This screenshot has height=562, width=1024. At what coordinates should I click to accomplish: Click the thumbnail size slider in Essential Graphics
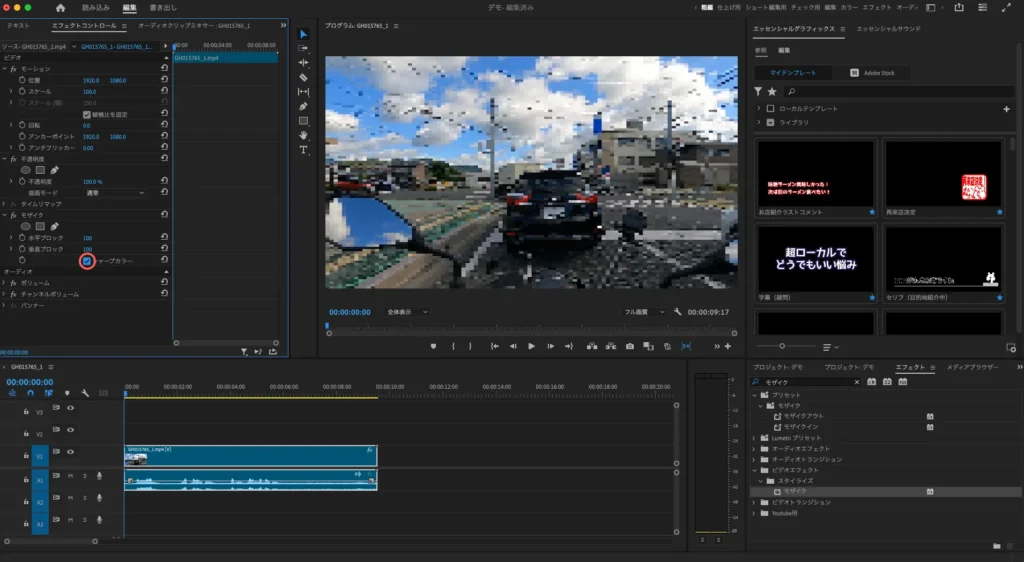783,346
